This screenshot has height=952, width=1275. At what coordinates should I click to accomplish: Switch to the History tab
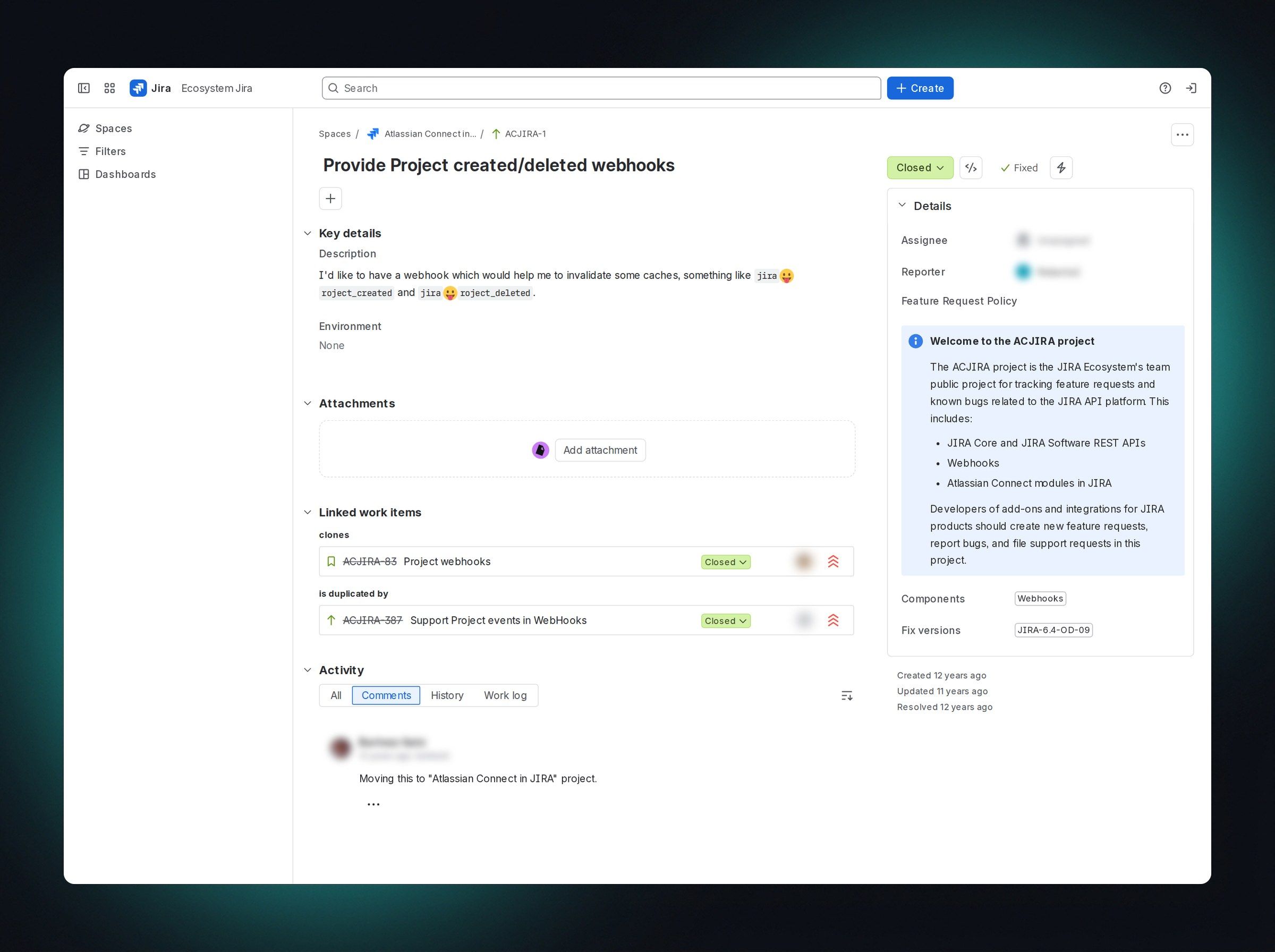[x=447, y=695]
